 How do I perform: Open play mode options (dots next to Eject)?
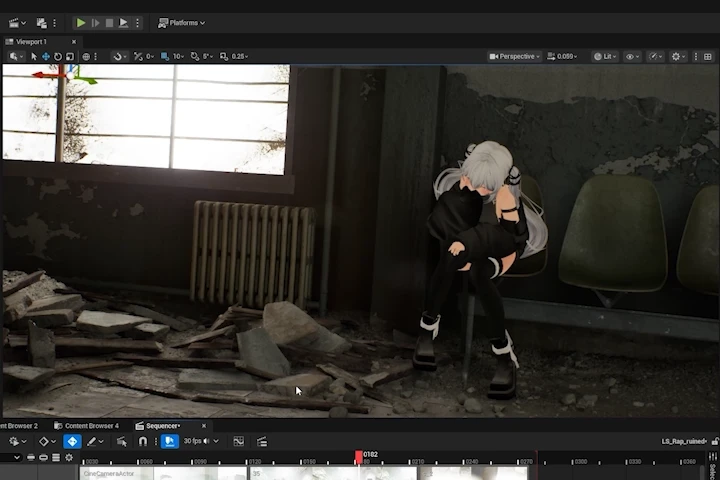(x=137, y=23)
